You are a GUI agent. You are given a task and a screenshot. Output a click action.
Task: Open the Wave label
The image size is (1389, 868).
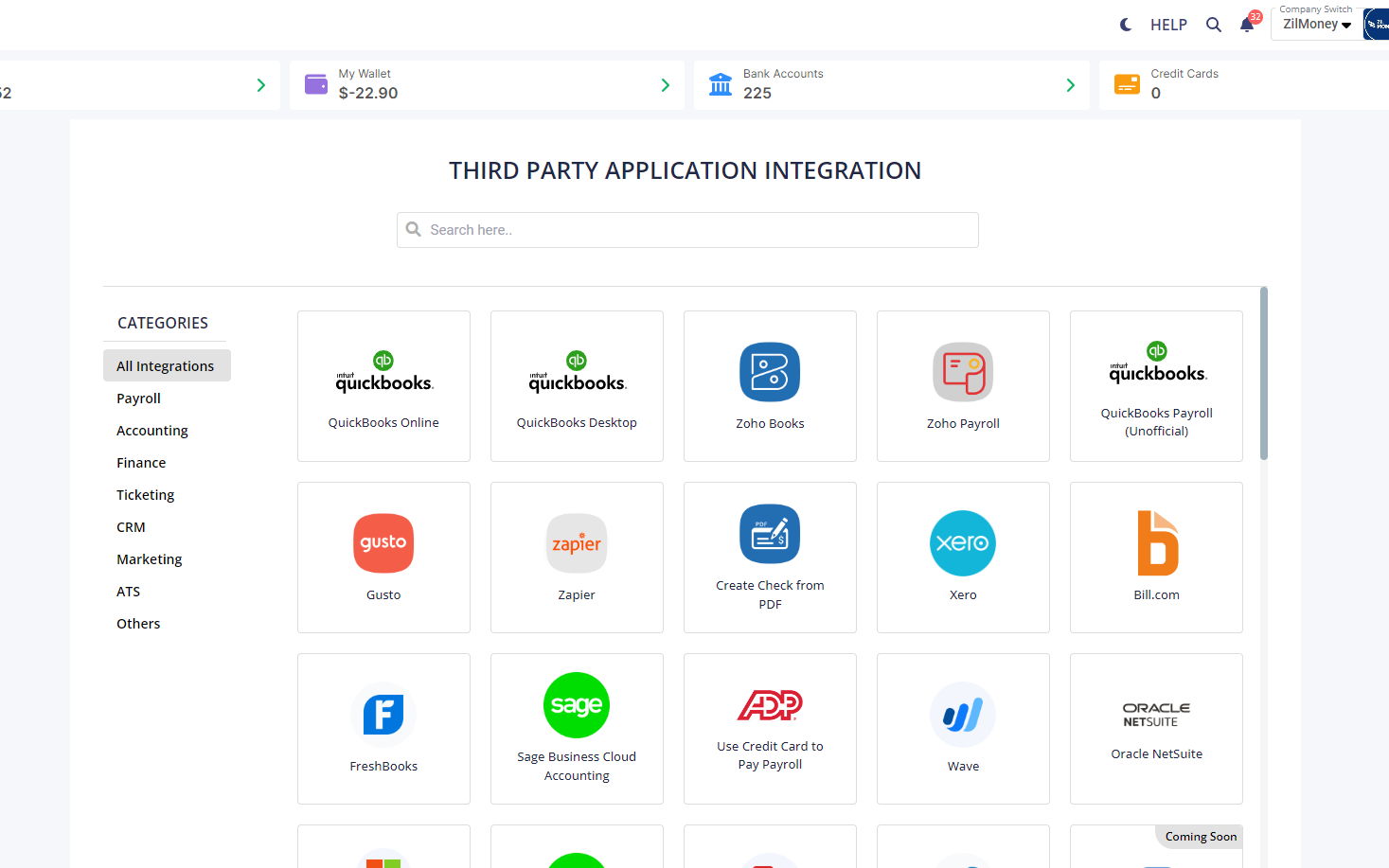[x=963, y=767]
